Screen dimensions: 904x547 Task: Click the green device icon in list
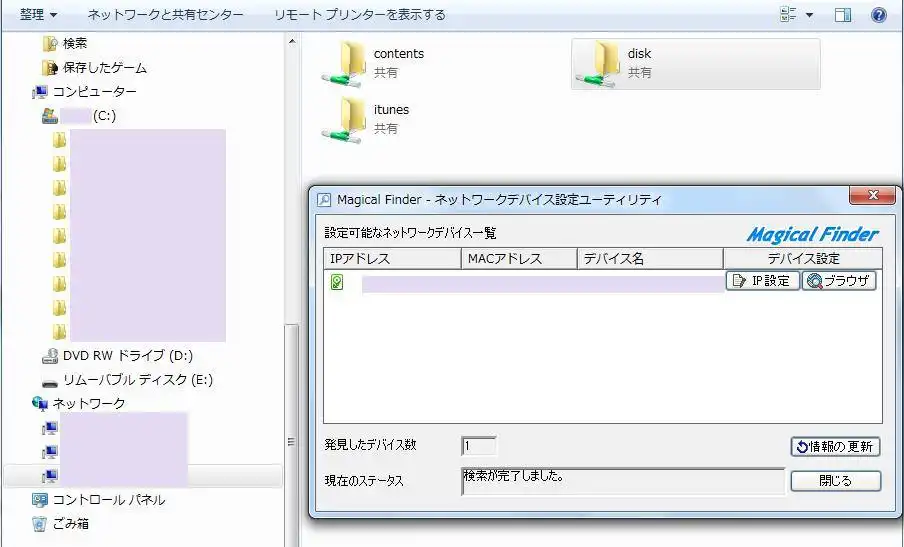[x=338, y=283]
